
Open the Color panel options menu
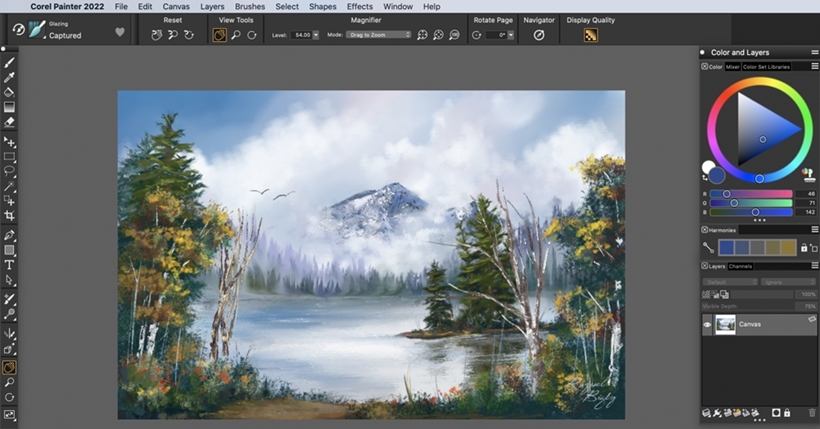(x=814, y=66)
